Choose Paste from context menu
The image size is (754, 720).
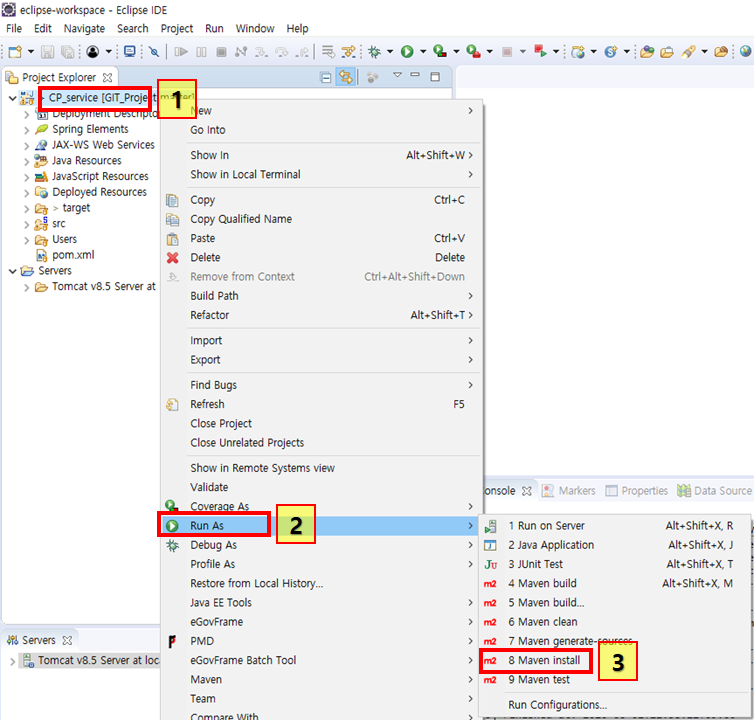pos(321,238)
